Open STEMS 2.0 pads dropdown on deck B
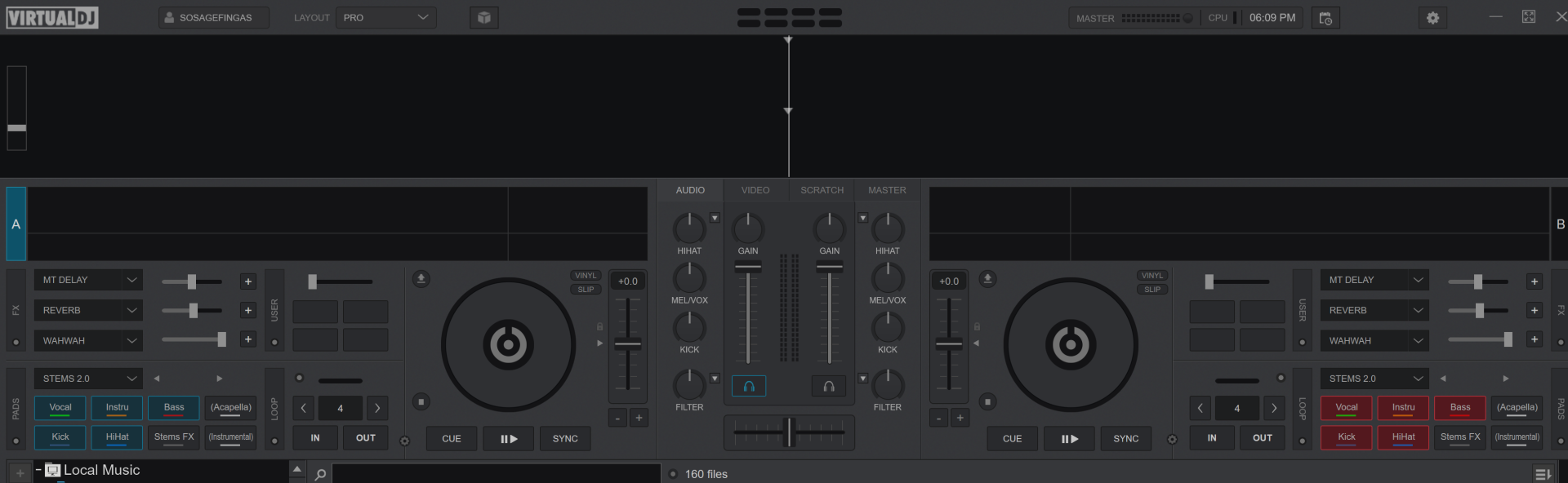Viewport: 1568px width, 483px height. (x=1417, y=379)
